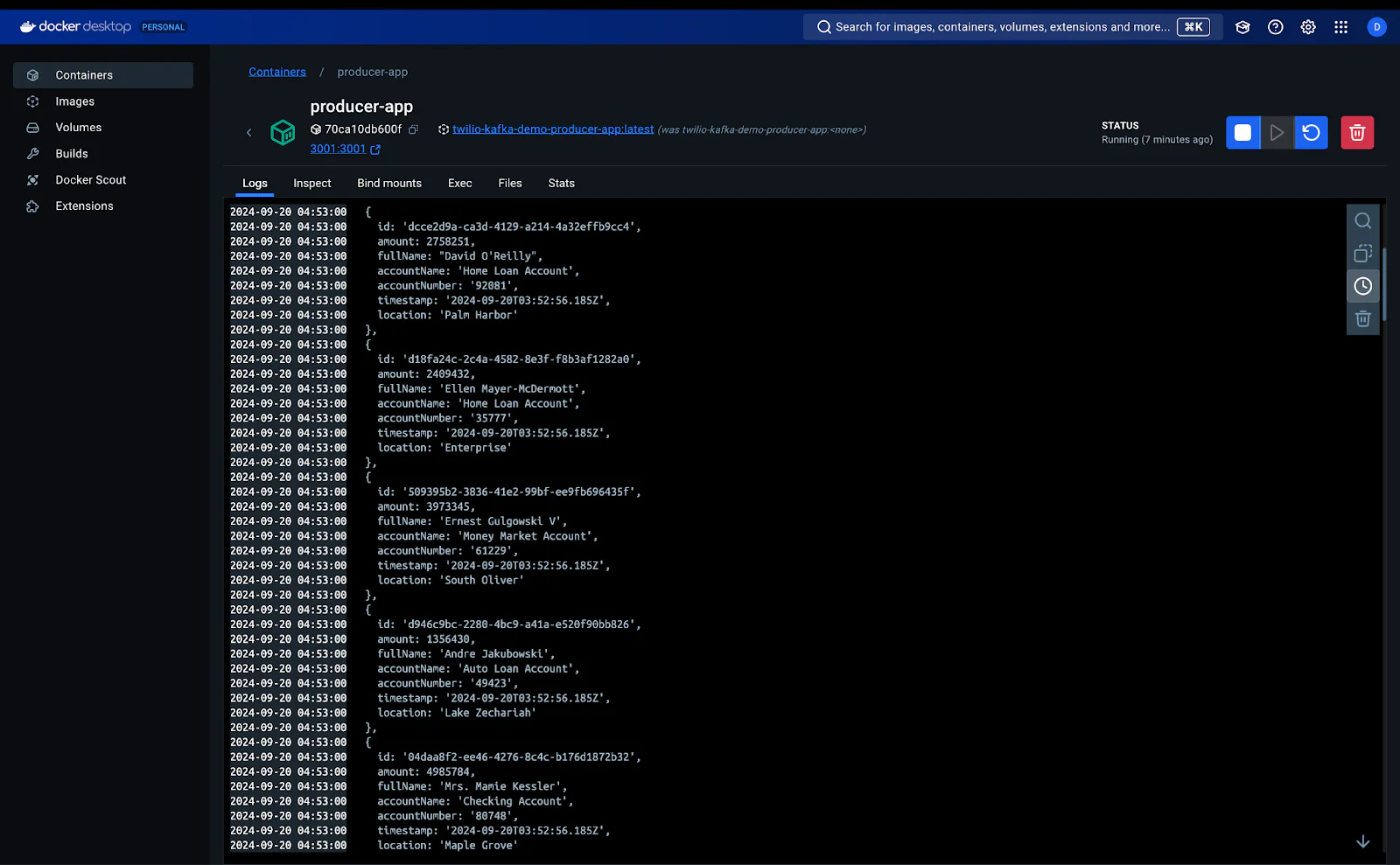Click the logs vertical scrollbar

coord(1384,283)
